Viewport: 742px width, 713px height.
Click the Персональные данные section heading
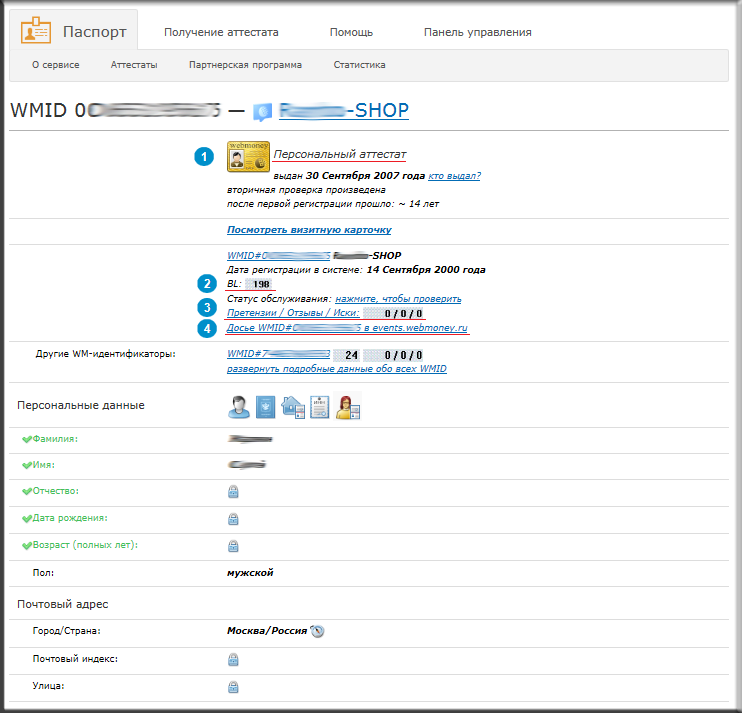(x=81, y=405)
